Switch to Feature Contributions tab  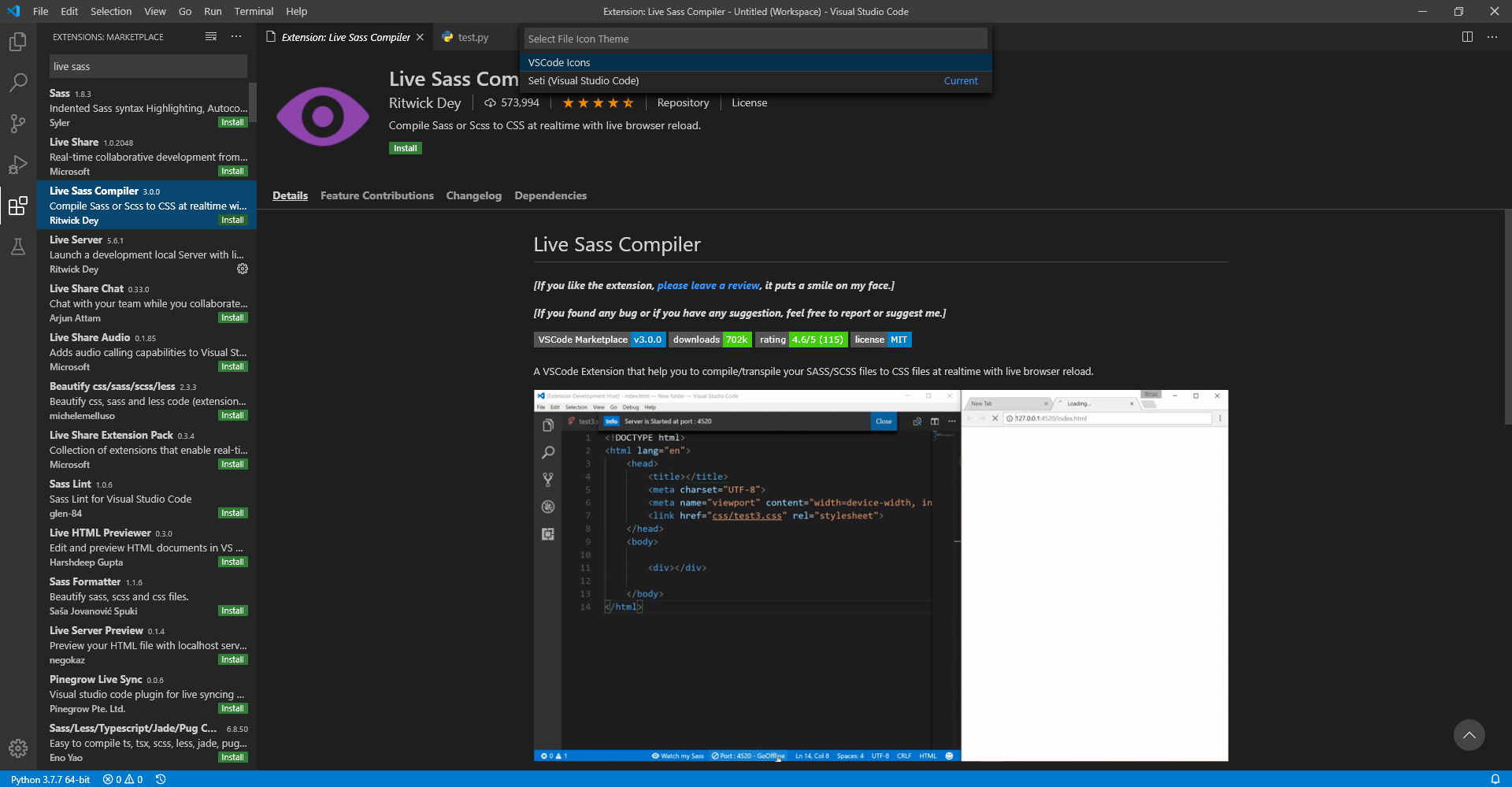pos(377,195)
